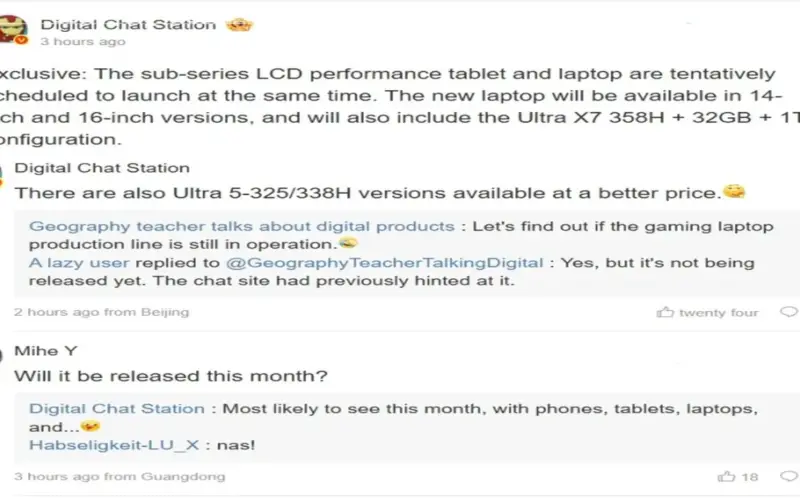Click emoji after "at a better price."
800x500 pixels.
(x=735, y=191)
